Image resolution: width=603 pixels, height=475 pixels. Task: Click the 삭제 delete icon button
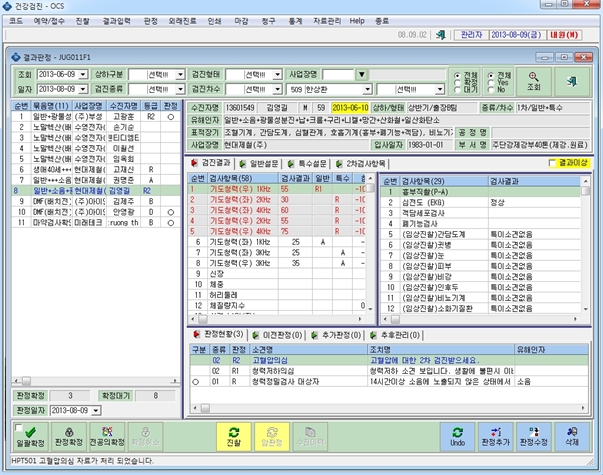click(572, 437)
